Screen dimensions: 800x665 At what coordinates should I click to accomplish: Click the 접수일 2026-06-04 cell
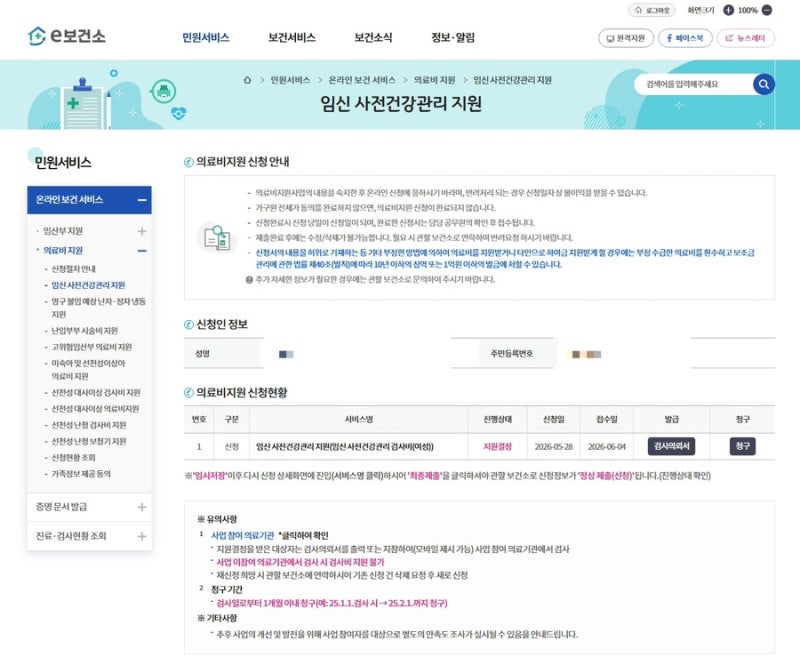(607, 447)
